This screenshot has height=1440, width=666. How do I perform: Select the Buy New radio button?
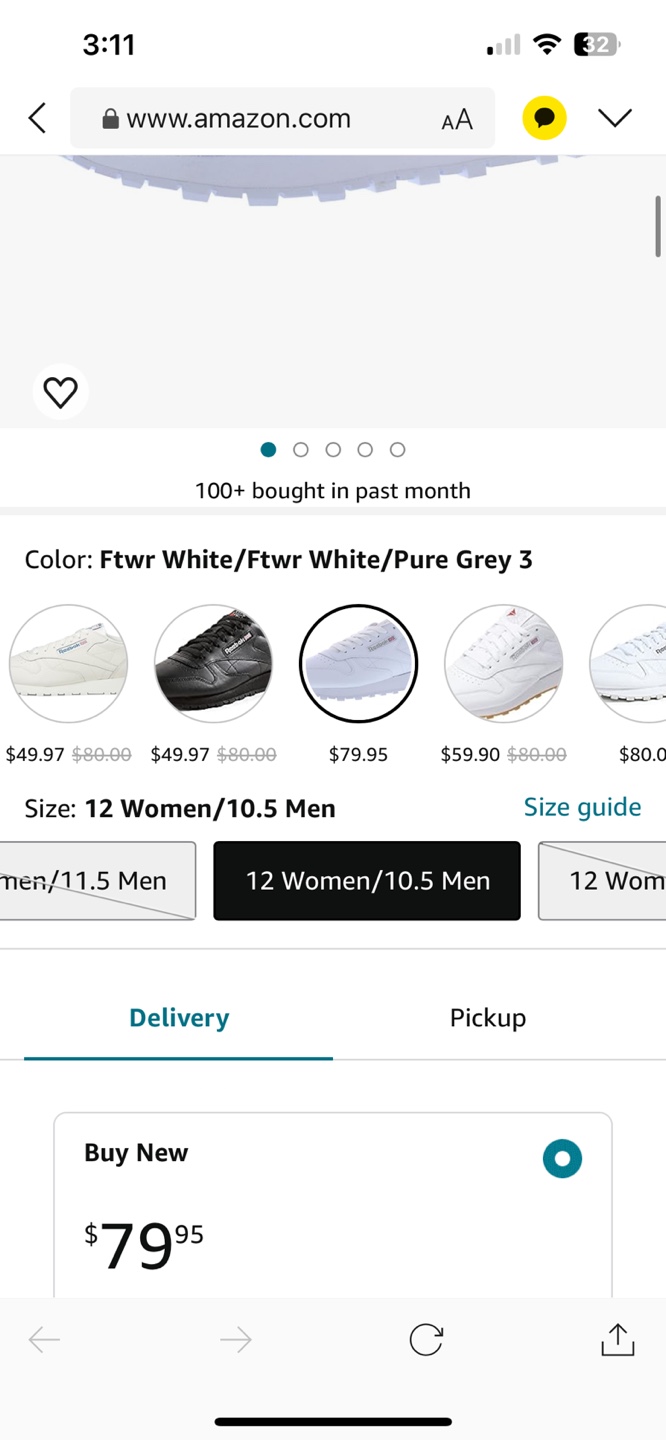562,1159
